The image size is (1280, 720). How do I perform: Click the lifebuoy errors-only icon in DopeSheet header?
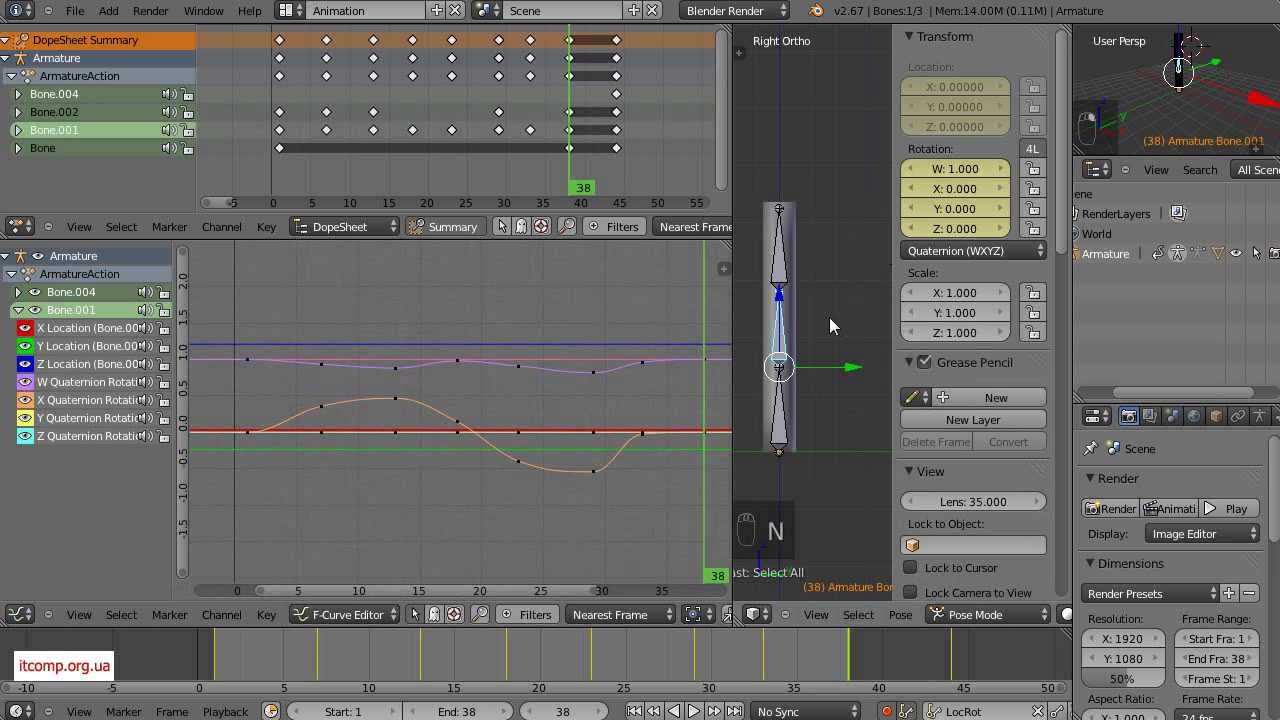tap(541, 226)
